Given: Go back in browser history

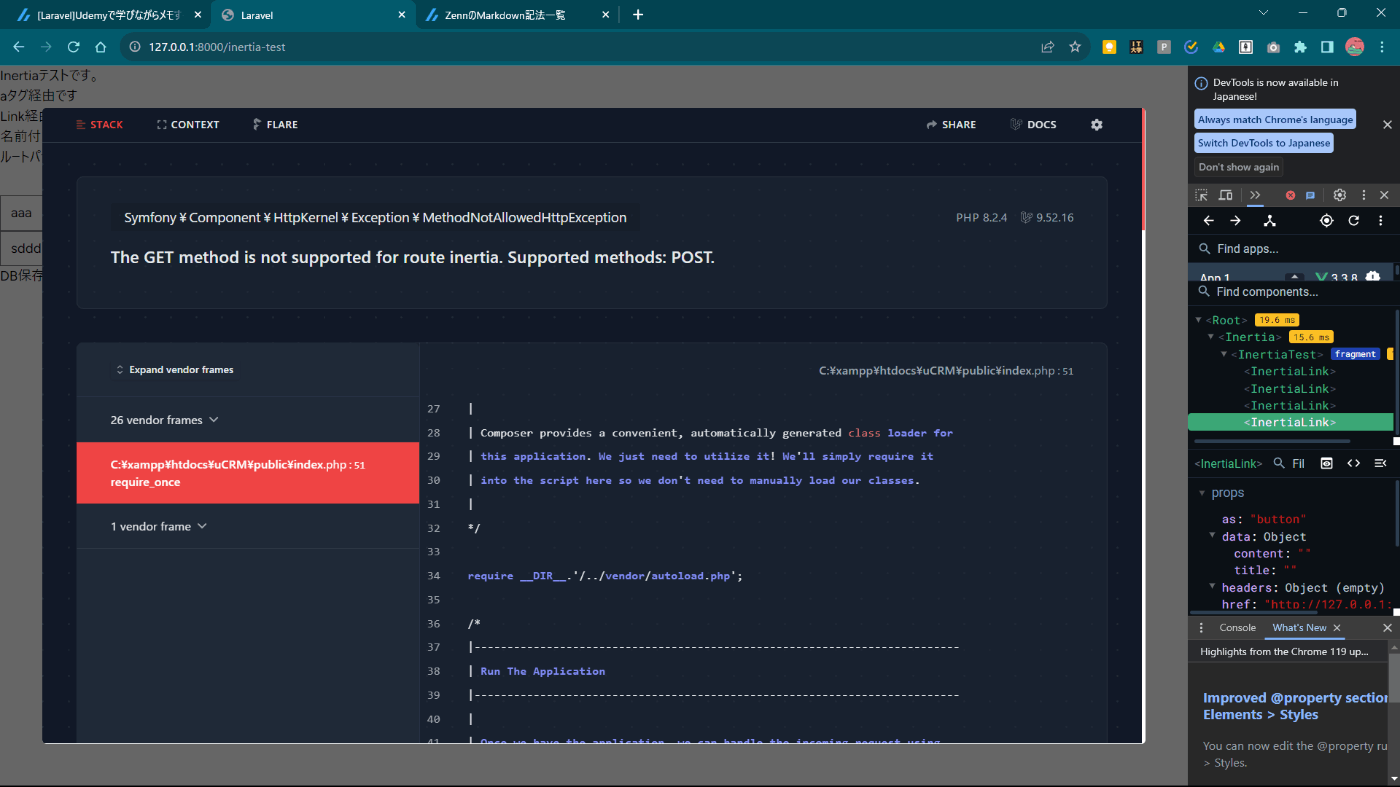Looking at the screenshot, I should pos(18,47).
